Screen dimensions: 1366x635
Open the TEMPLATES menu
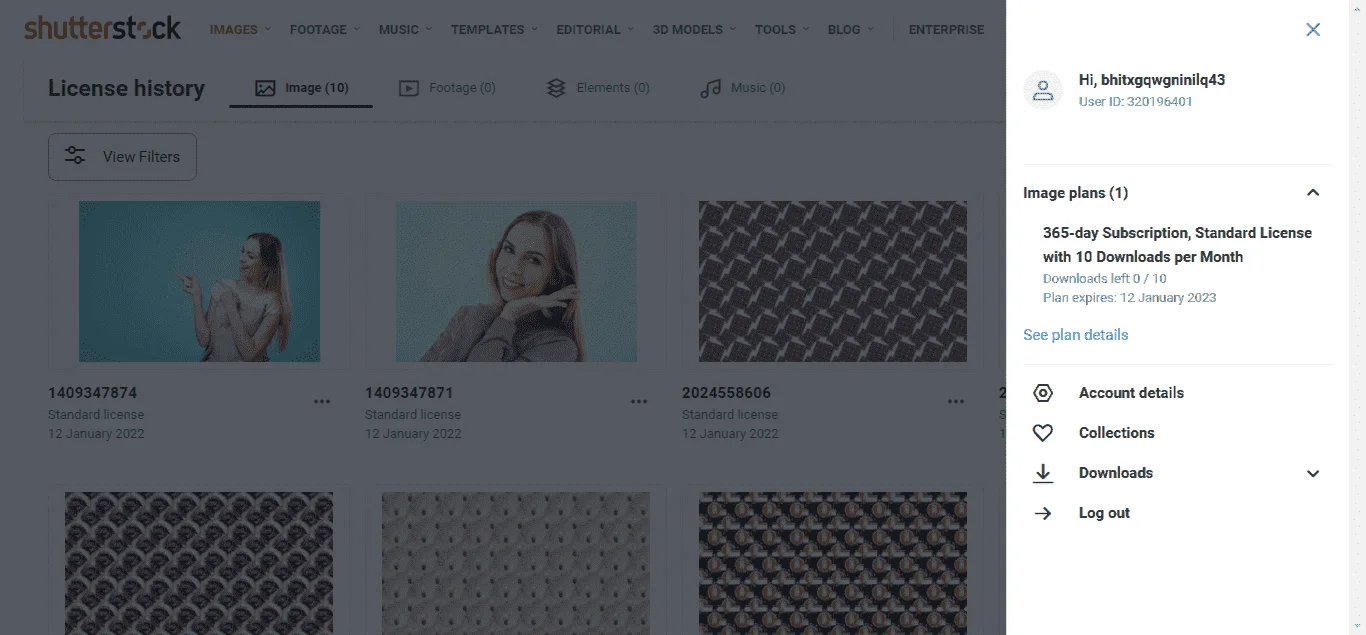494,29
